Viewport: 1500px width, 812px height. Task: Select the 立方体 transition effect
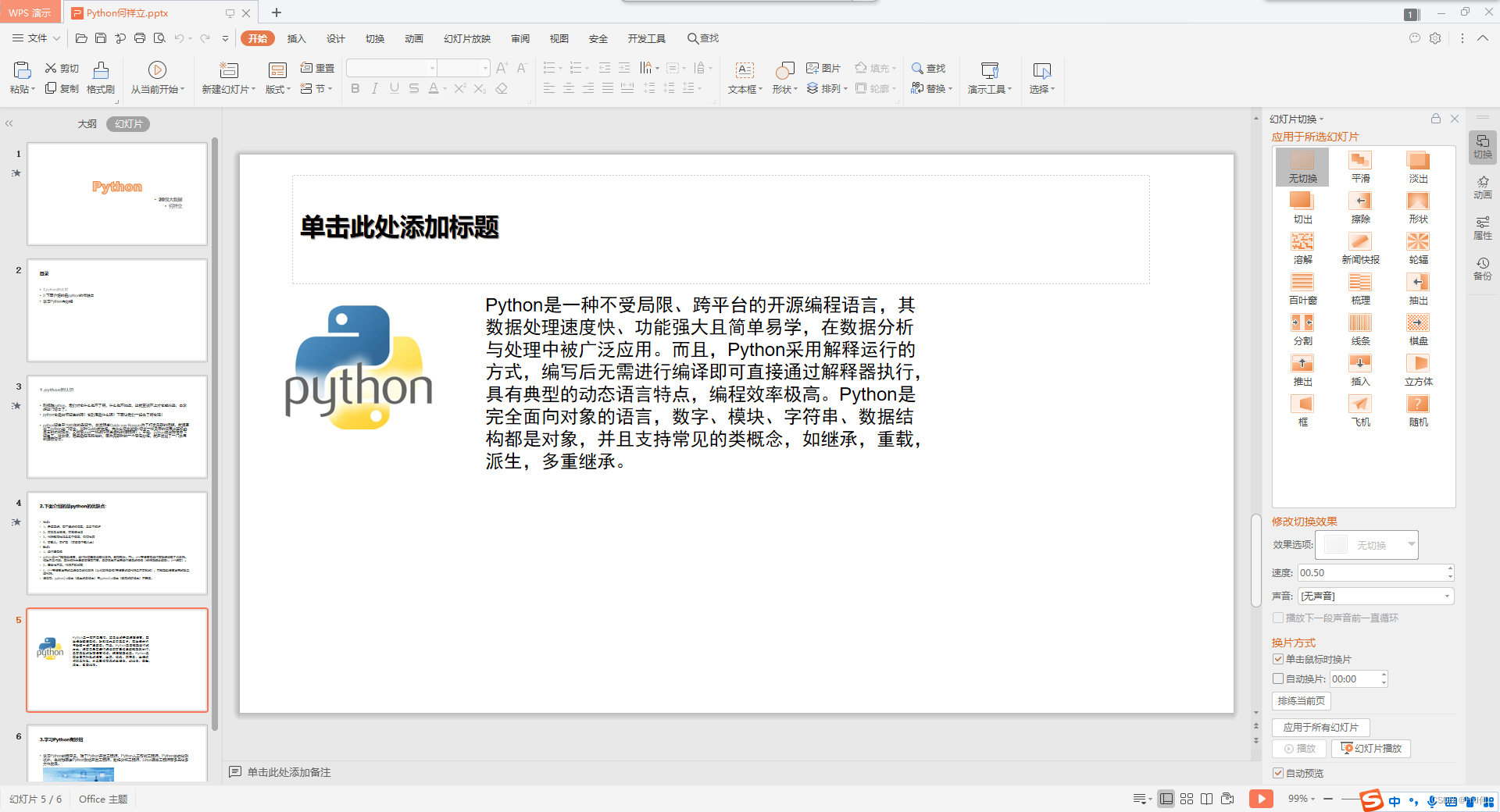point(1418,370)
